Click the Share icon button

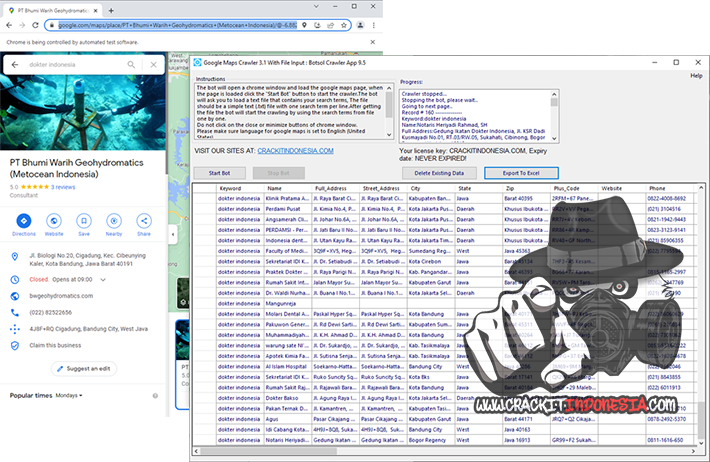click(x=144, y=220)
